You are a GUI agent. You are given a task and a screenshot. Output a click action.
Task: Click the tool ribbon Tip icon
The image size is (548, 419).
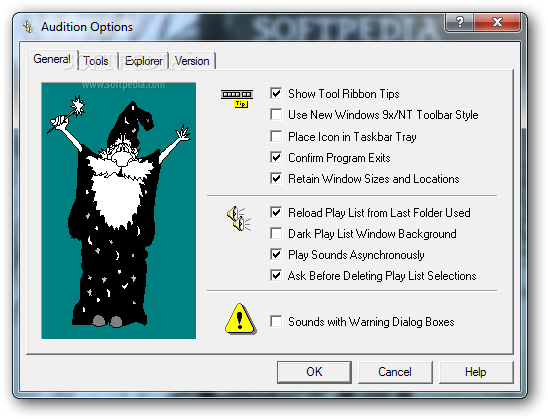pos(237,99)
